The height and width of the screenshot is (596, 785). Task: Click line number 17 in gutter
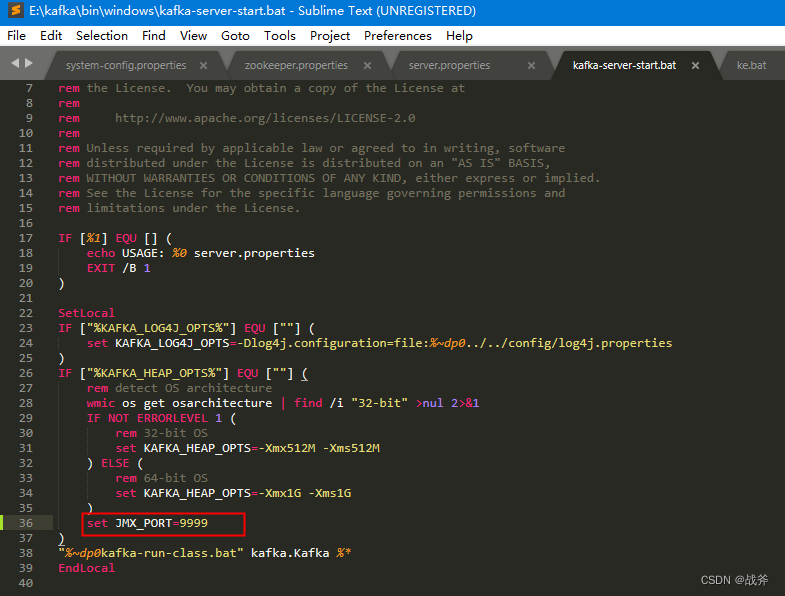tap(26, 238)
